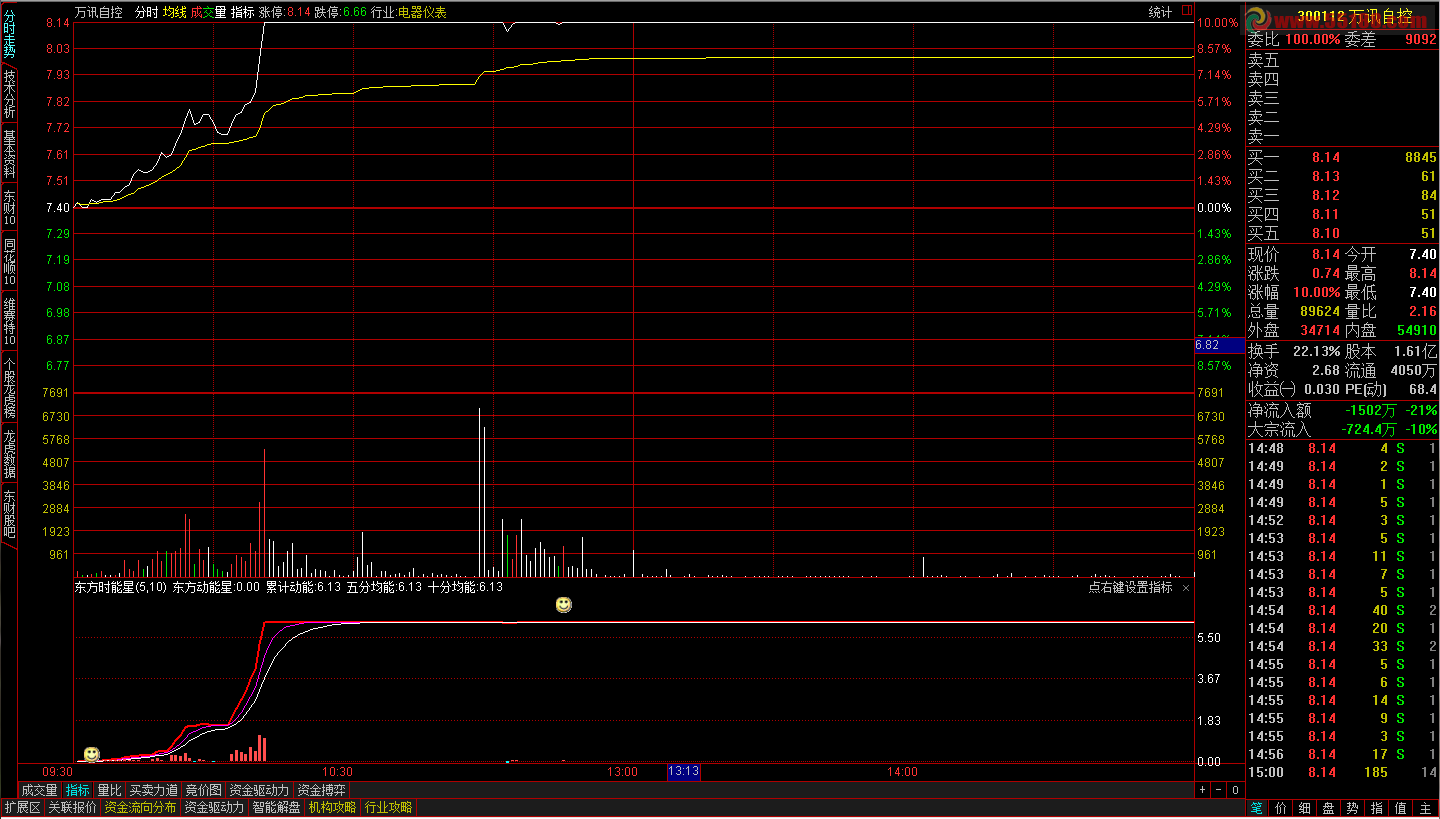Click the plus button to add indicator pane

[x=1202, y=790]
